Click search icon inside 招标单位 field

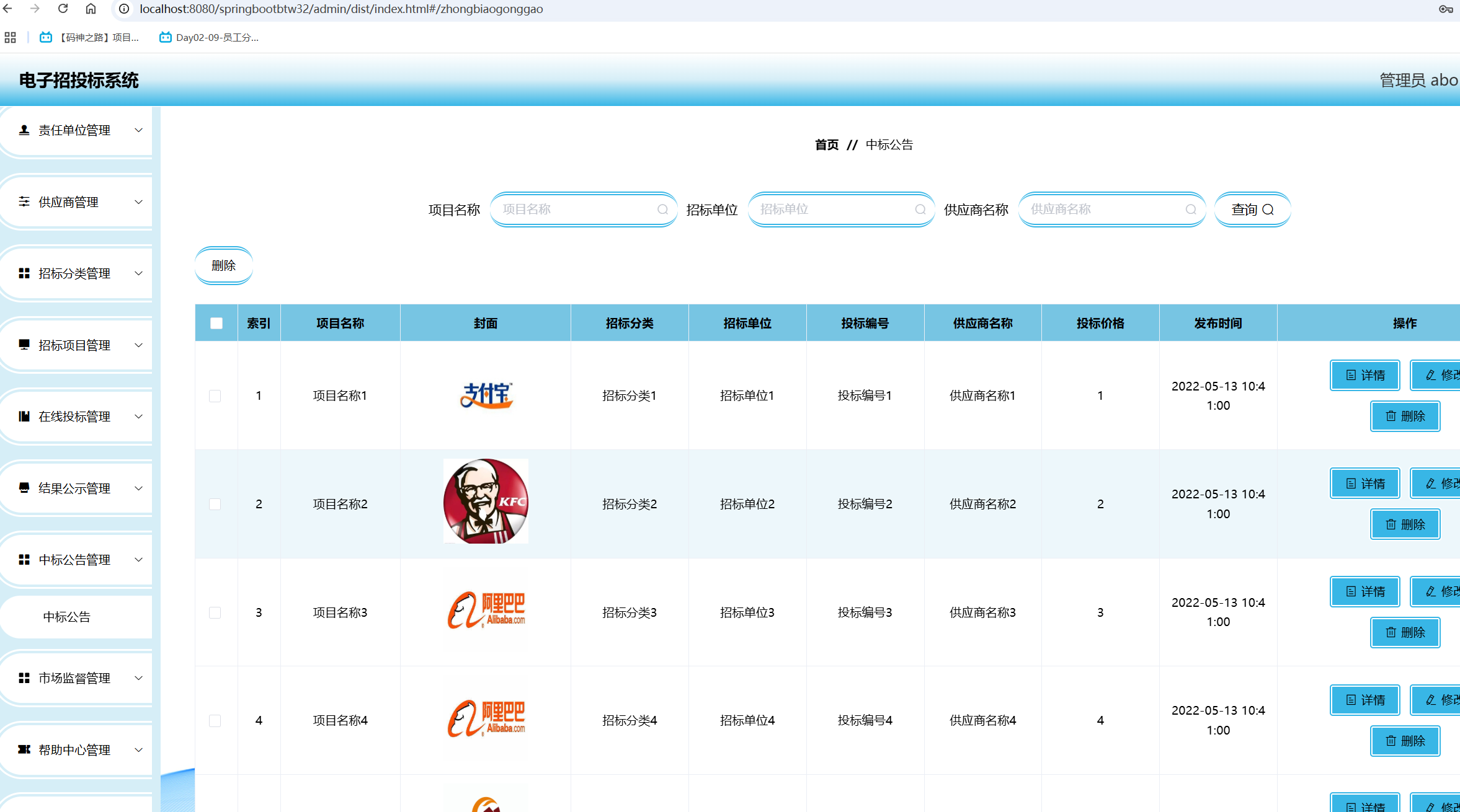(x=920, y=210)
